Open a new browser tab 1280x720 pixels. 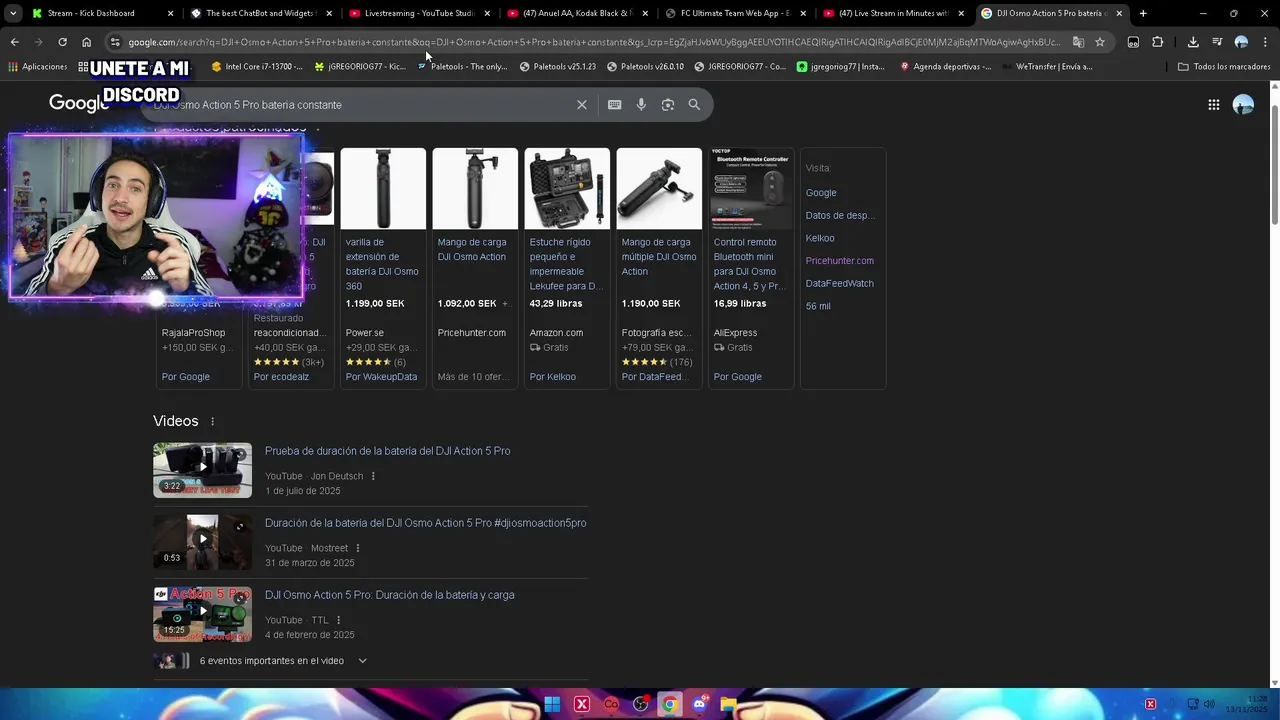pyautogui.click(x=1143, y=13)
